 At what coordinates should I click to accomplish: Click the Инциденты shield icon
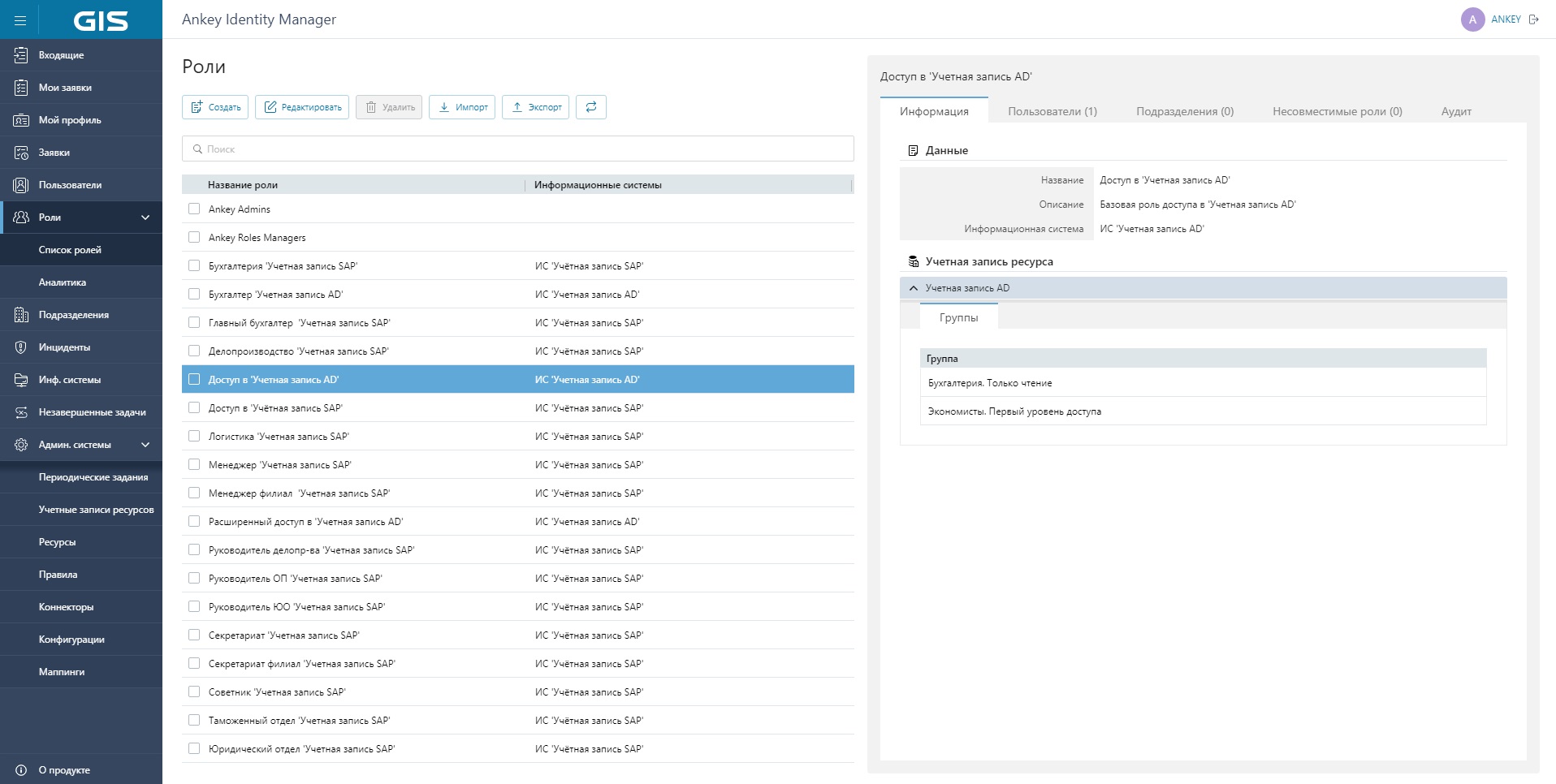(x=21, y=347)
